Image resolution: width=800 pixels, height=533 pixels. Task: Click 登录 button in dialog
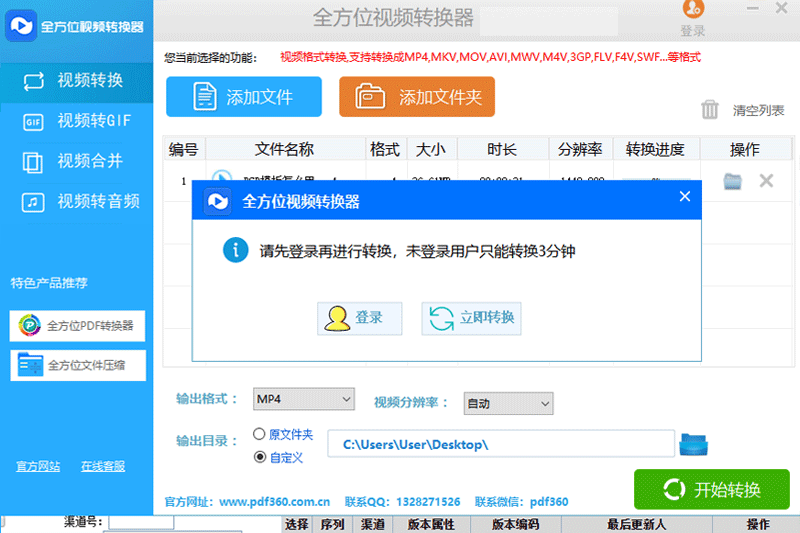pyautogui.click(x=359, y=318)
